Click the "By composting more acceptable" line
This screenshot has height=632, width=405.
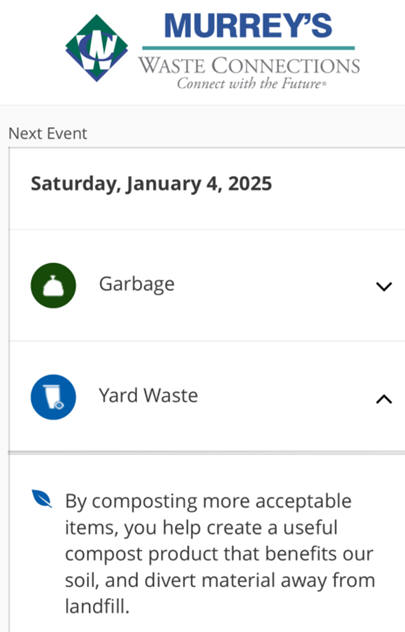(x=208, y=501)
